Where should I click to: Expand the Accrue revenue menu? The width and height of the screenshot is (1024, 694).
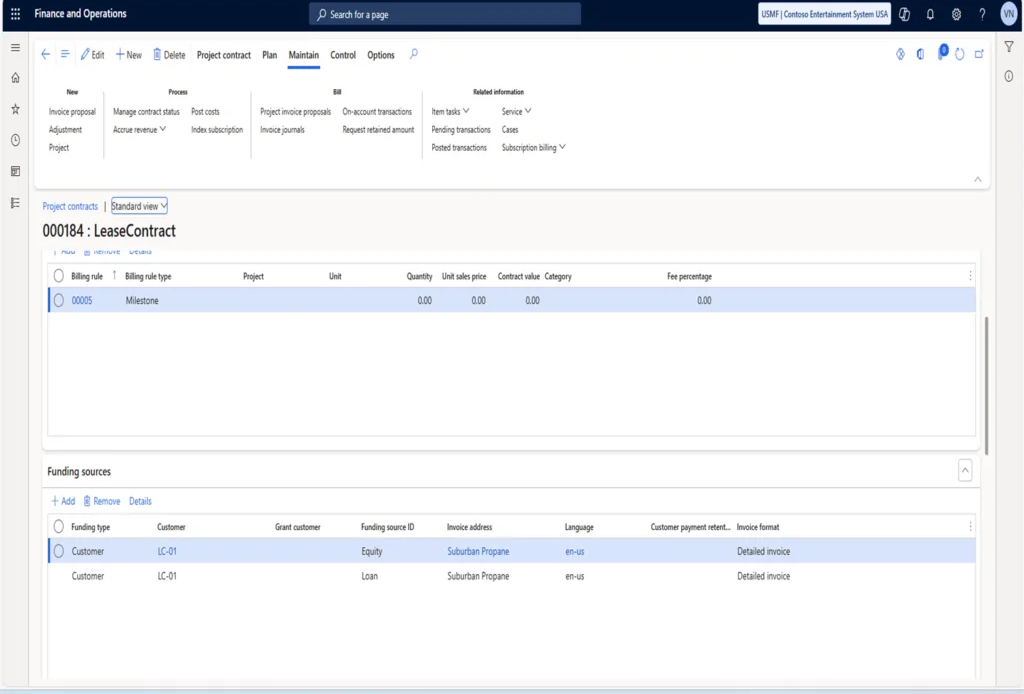(x=139, y=129)
